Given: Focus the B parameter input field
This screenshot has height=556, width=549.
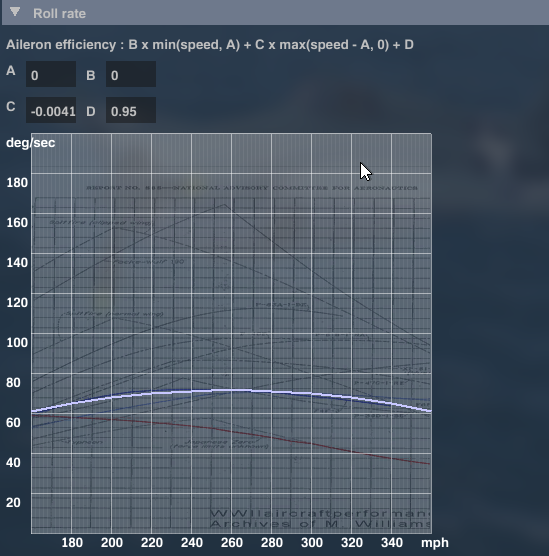Looking at the screenshot, I should [131, 74].
